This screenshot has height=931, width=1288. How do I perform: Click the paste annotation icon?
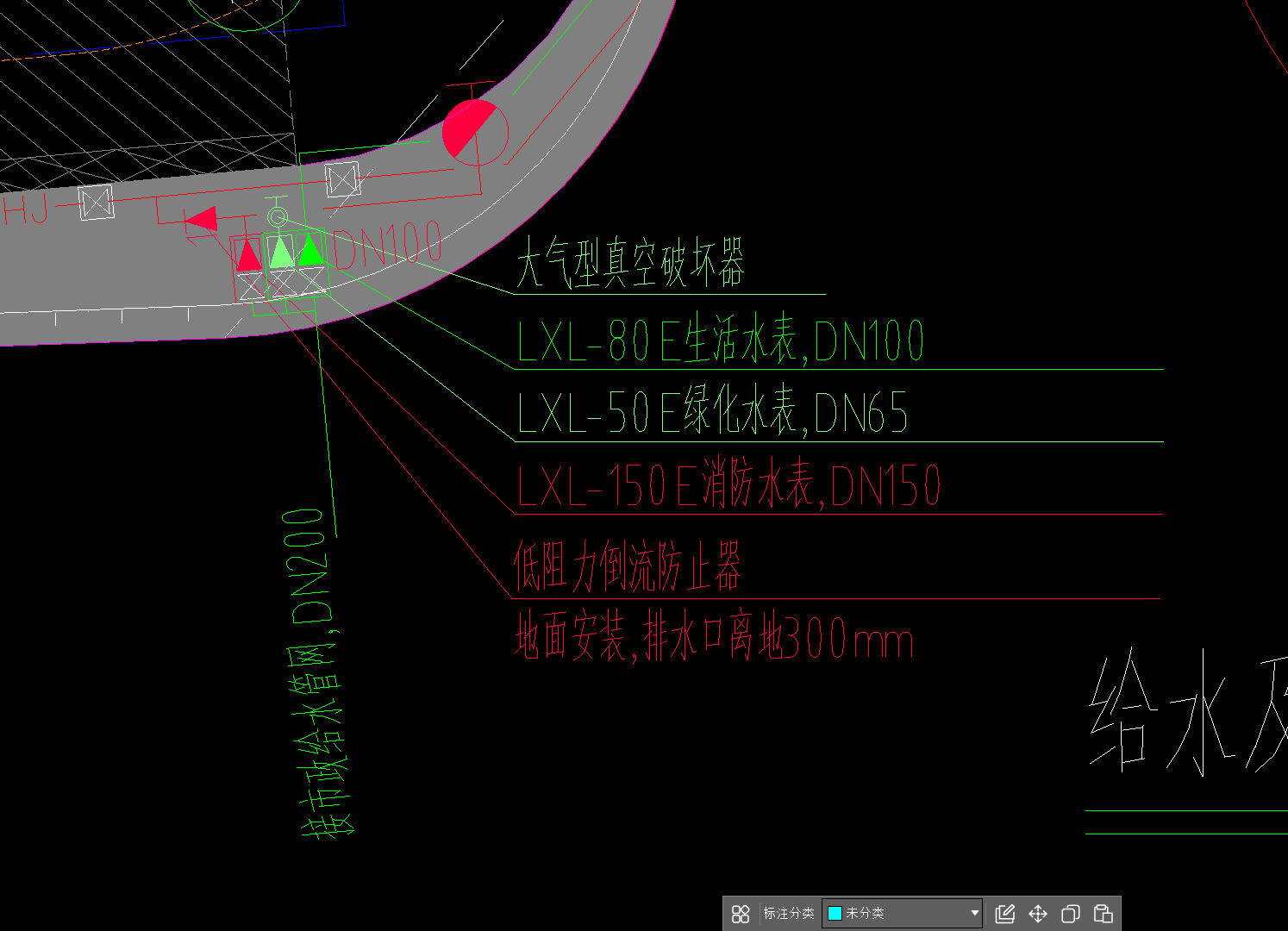pos(1104,914)
